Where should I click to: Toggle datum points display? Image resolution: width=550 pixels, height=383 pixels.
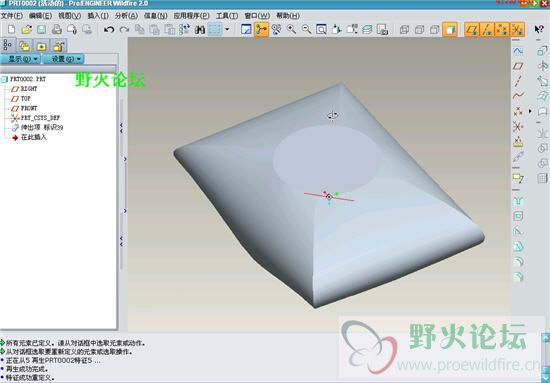502,29
